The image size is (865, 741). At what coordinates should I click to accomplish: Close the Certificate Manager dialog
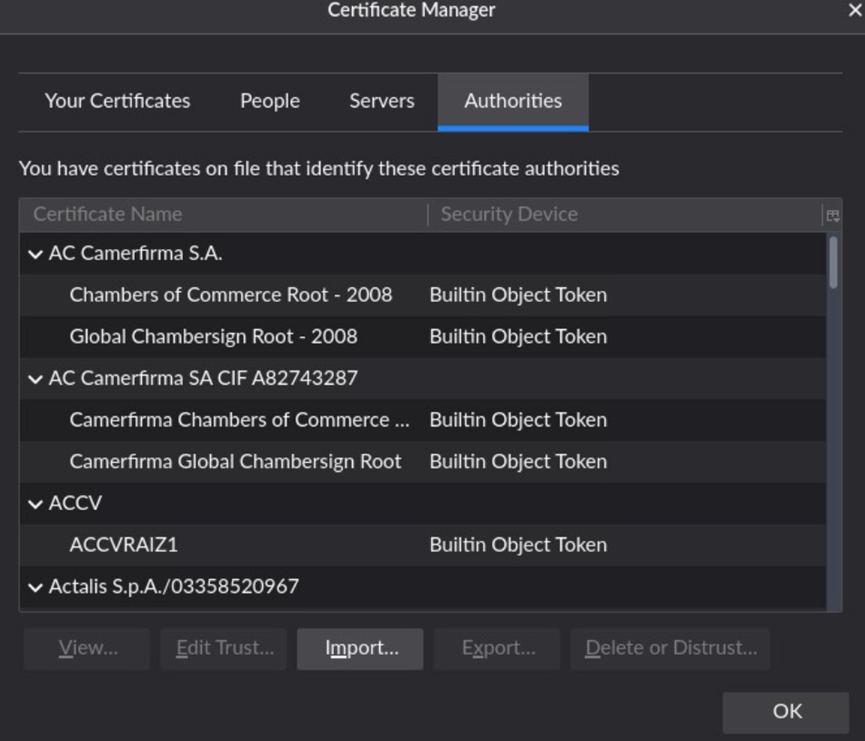click(855, 10)
